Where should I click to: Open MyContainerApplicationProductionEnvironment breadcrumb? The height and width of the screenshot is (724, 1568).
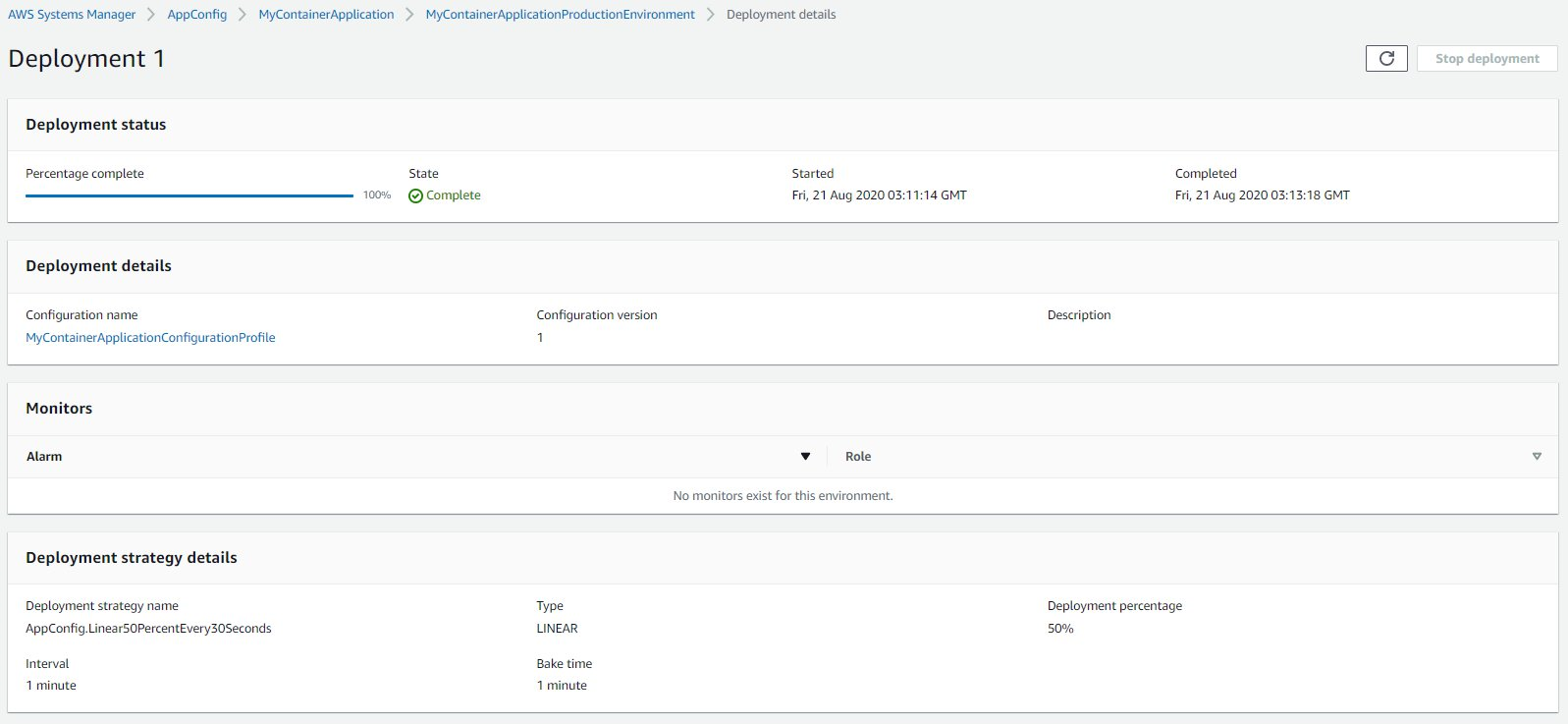[x=560, y=15]
